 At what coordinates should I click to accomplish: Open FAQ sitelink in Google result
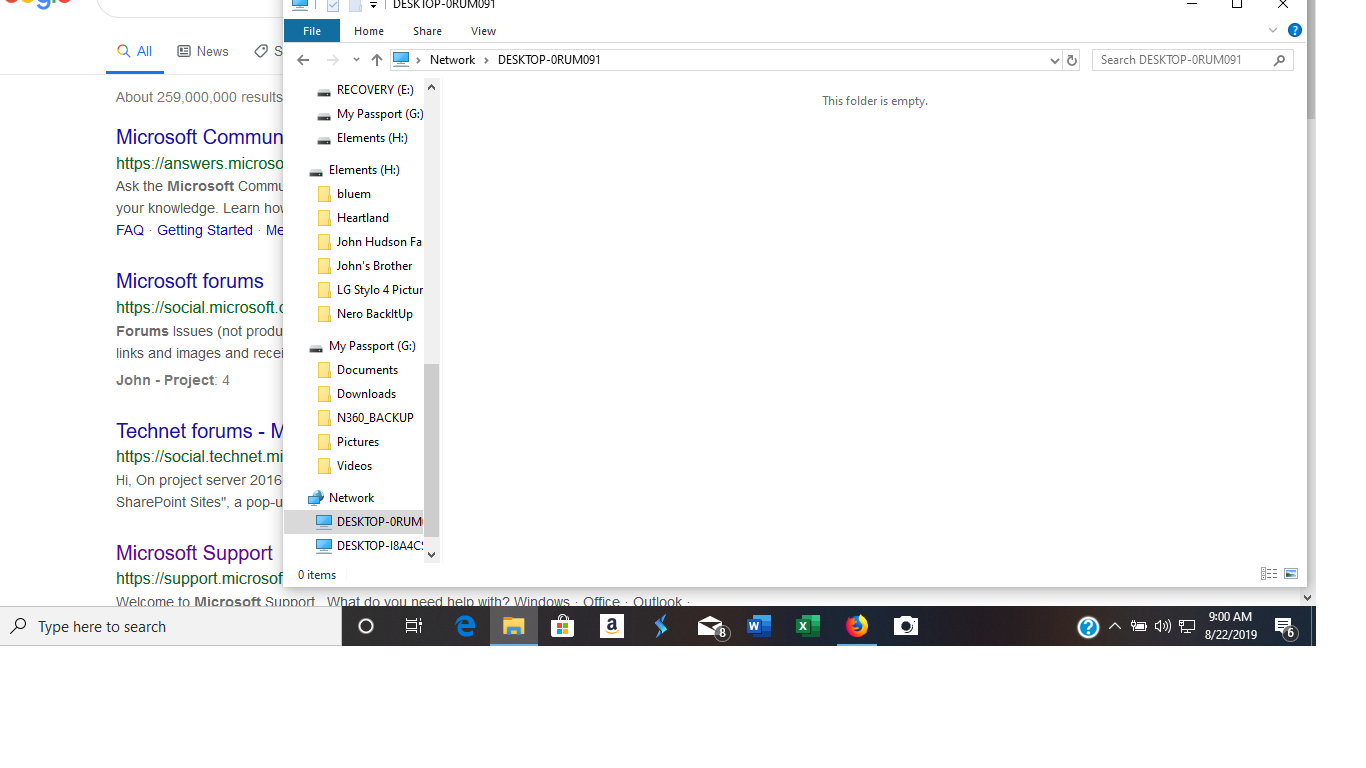pyautogui.click(x=130, y=230)
